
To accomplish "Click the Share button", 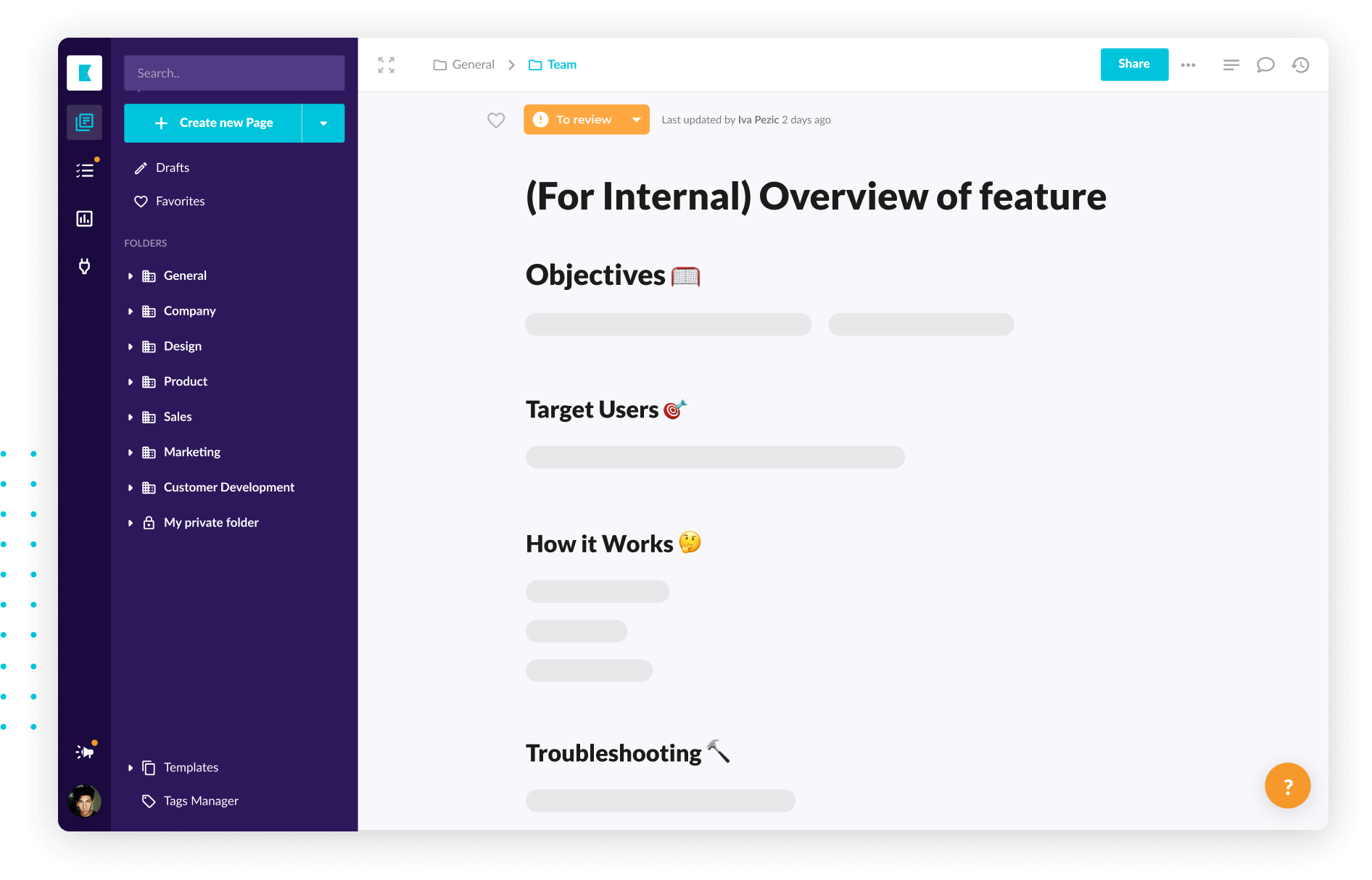I will (x=1133, y=65).
